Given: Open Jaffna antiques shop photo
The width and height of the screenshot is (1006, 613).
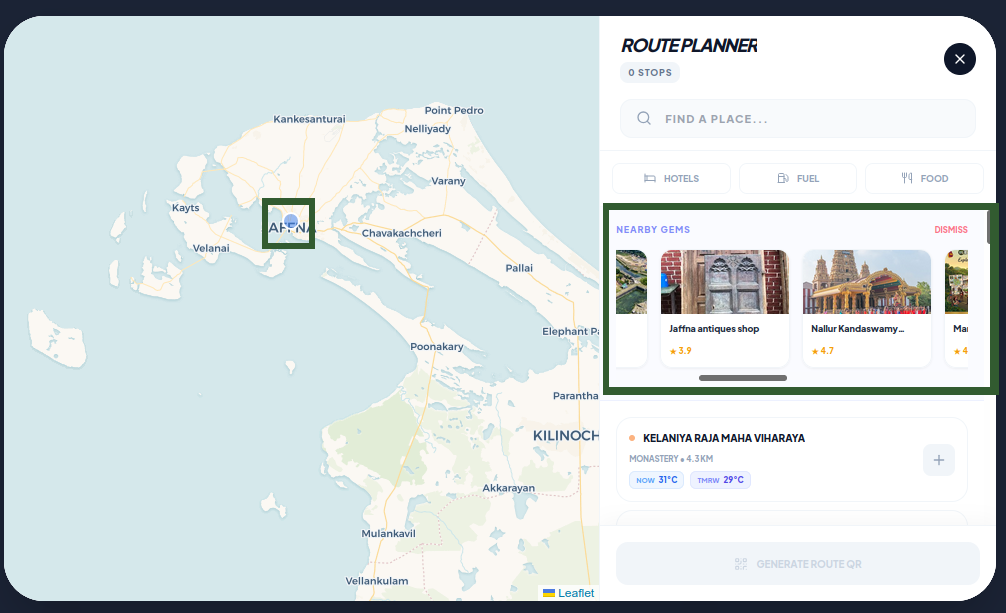Looking at the screenshot, I should click(724, 282).
